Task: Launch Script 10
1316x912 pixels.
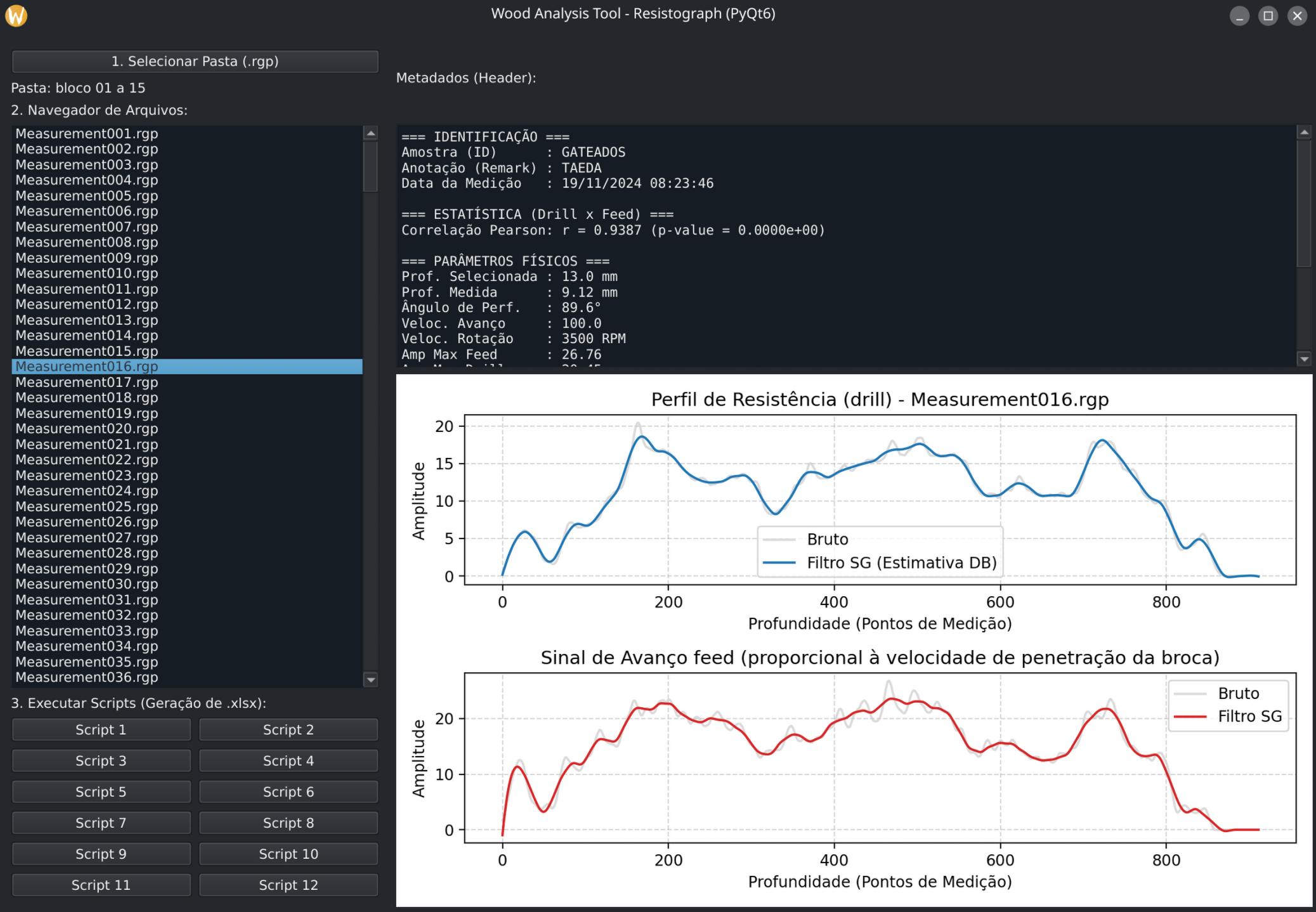Action: pos(288,854)
